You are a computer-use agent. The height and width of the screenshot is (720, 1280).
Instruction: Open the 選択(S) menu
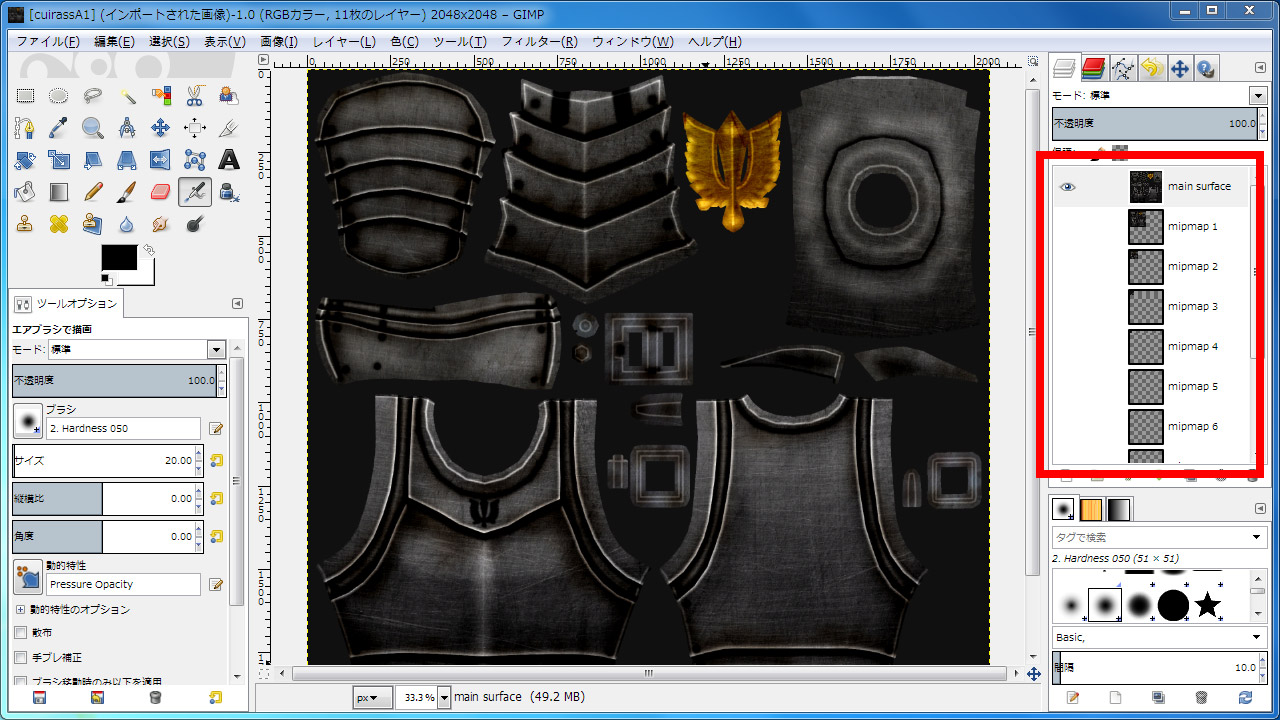click(169, 42)
